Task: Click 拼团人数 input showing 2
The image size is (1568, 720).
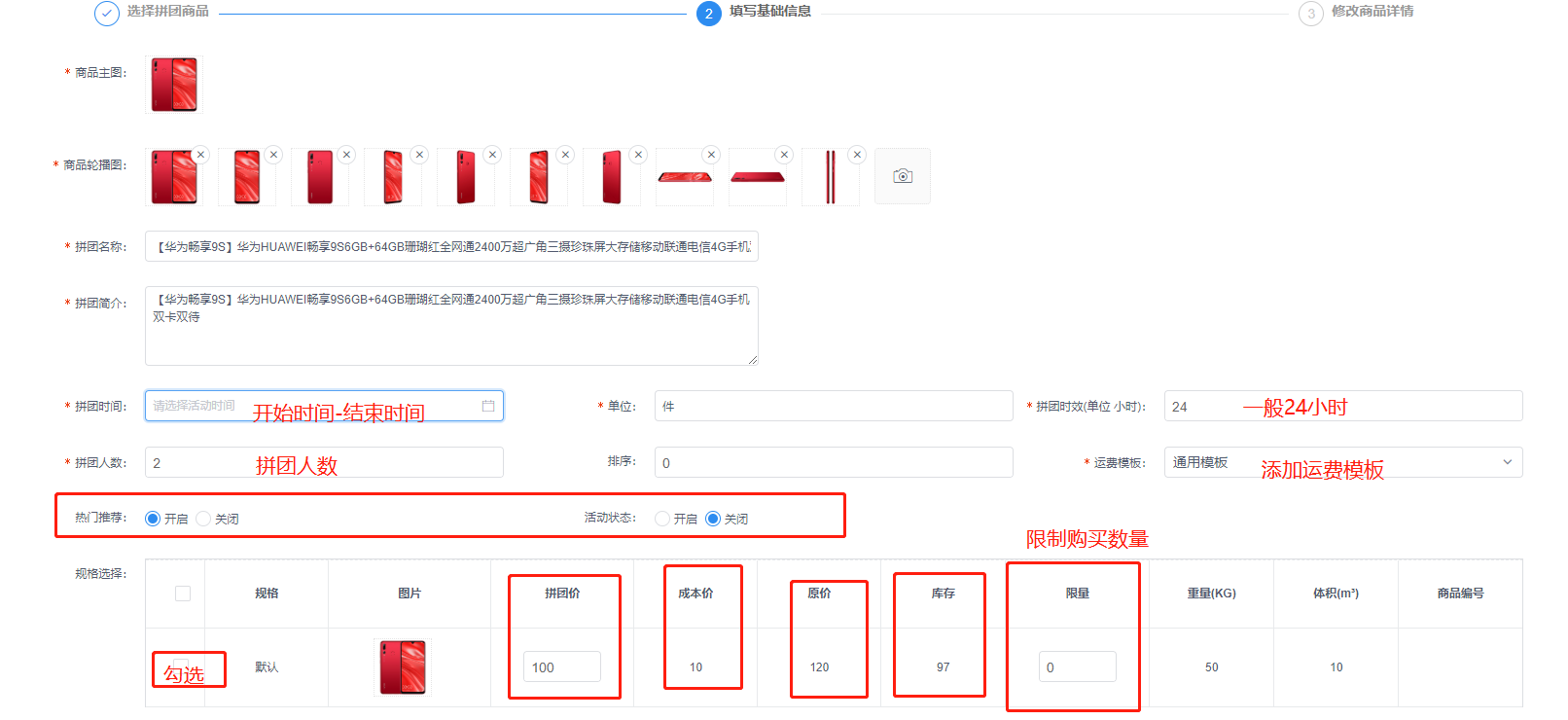Action: click(324, 462)
